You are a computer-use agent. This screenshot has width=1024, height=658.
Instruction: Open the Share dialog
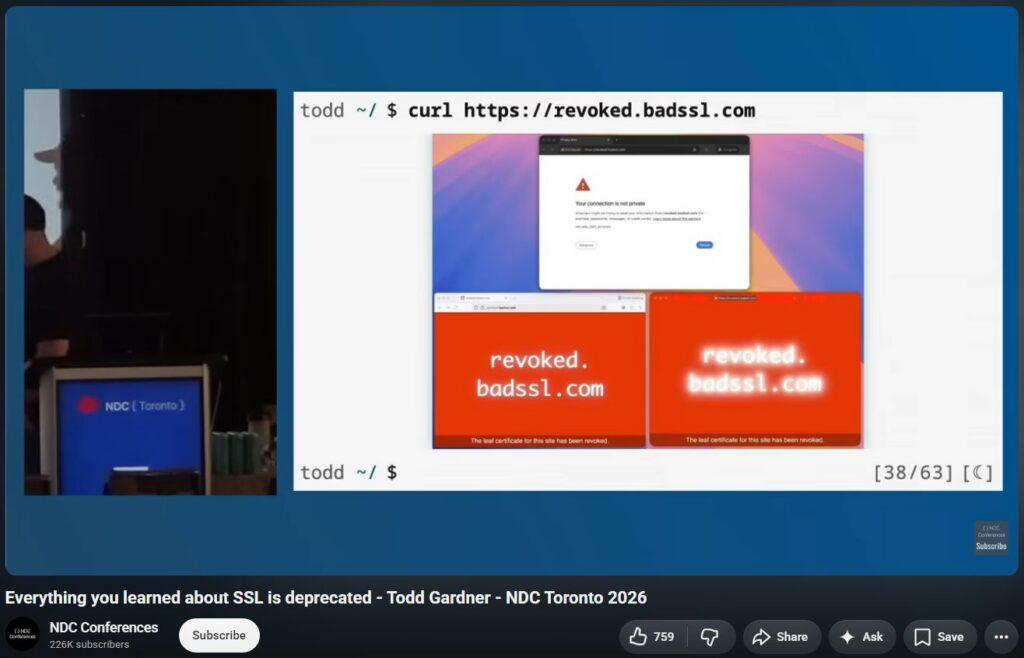click(782, 636)
